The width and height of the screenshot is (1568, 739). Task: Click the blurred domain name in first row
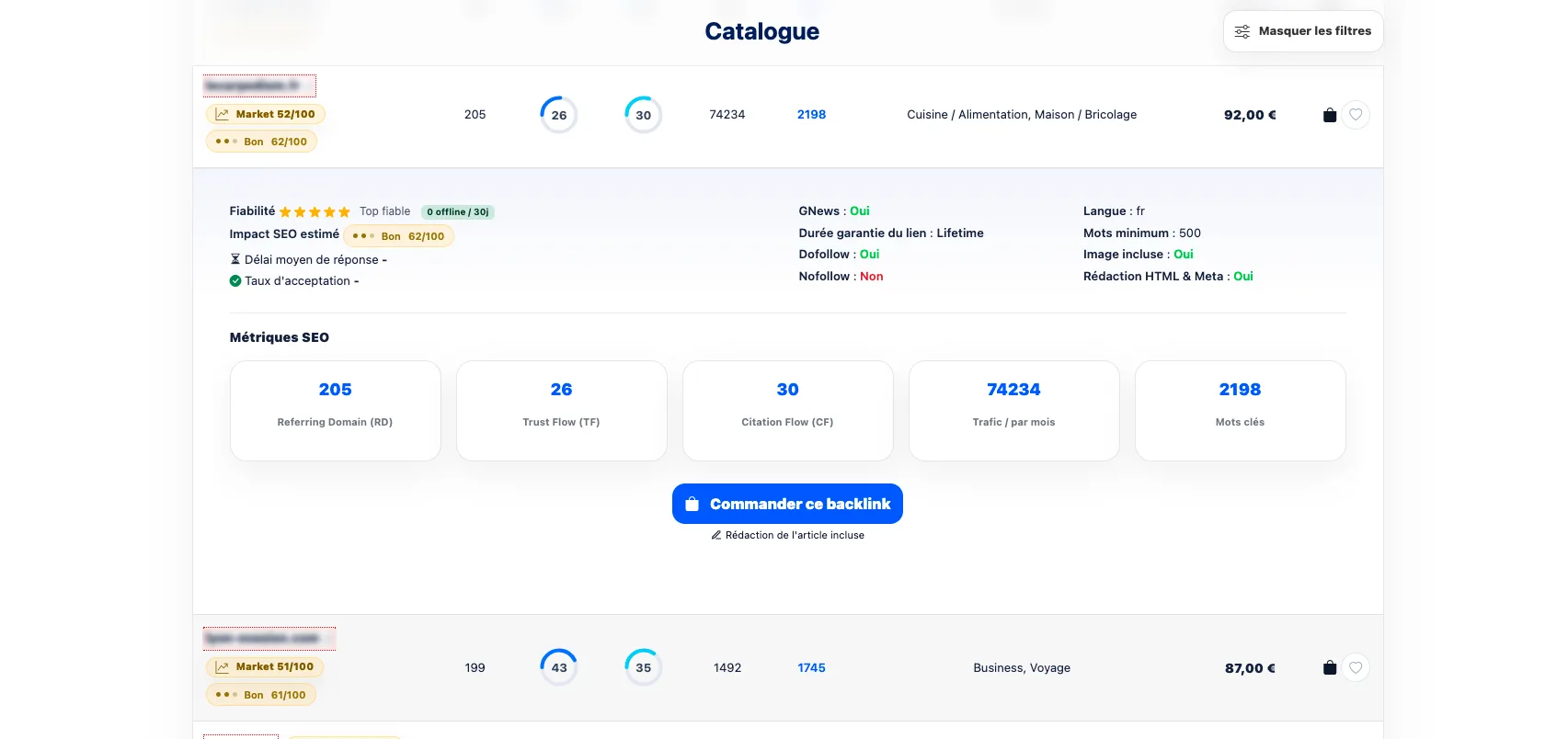[259, 85]
